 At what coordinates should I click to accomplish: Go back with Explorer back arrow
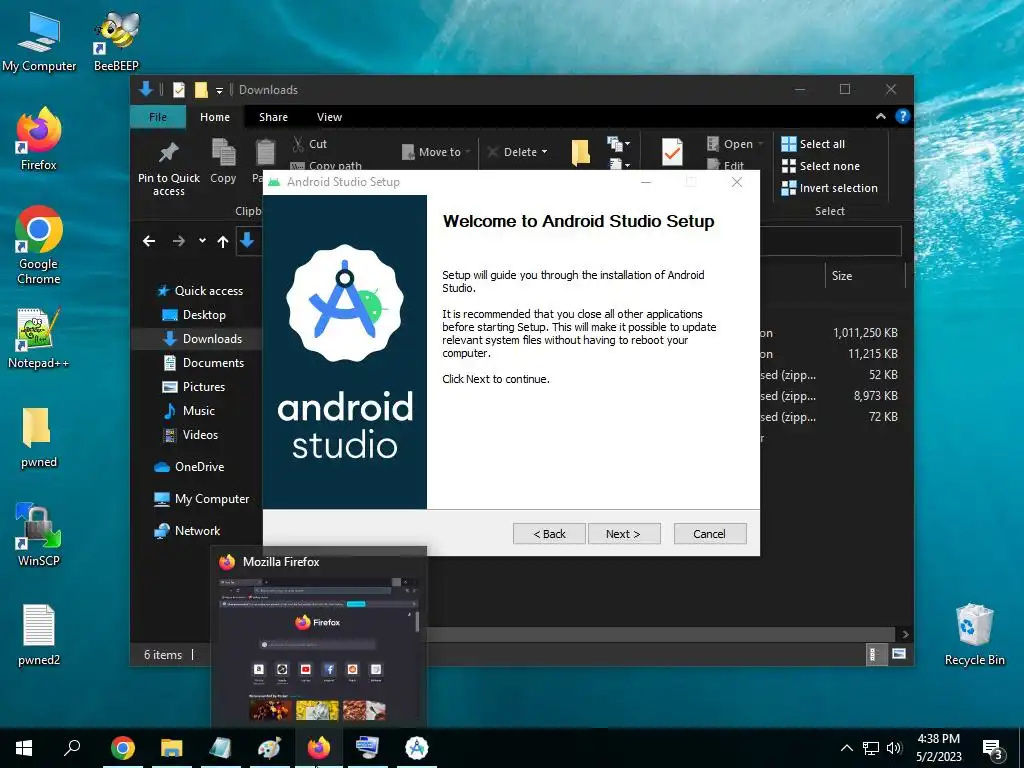[149, 241]
